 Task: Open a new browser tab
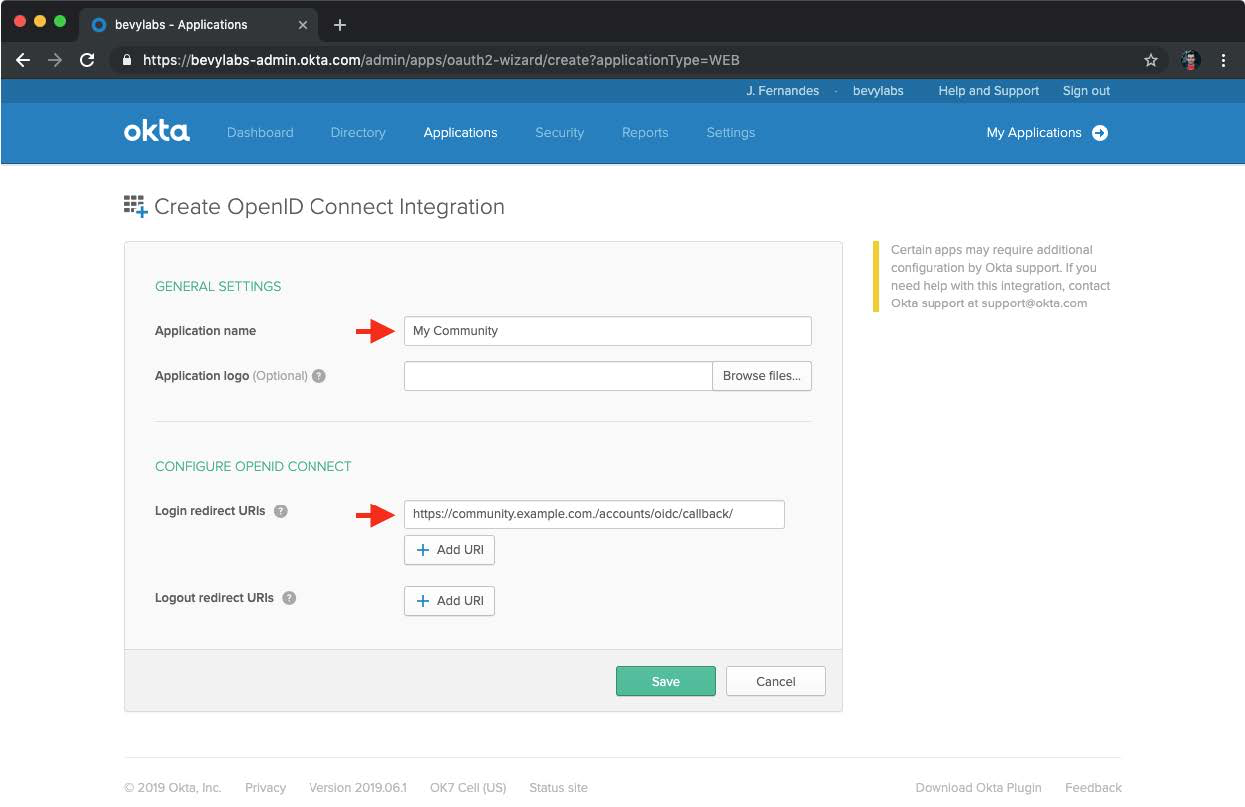(340, 25)
